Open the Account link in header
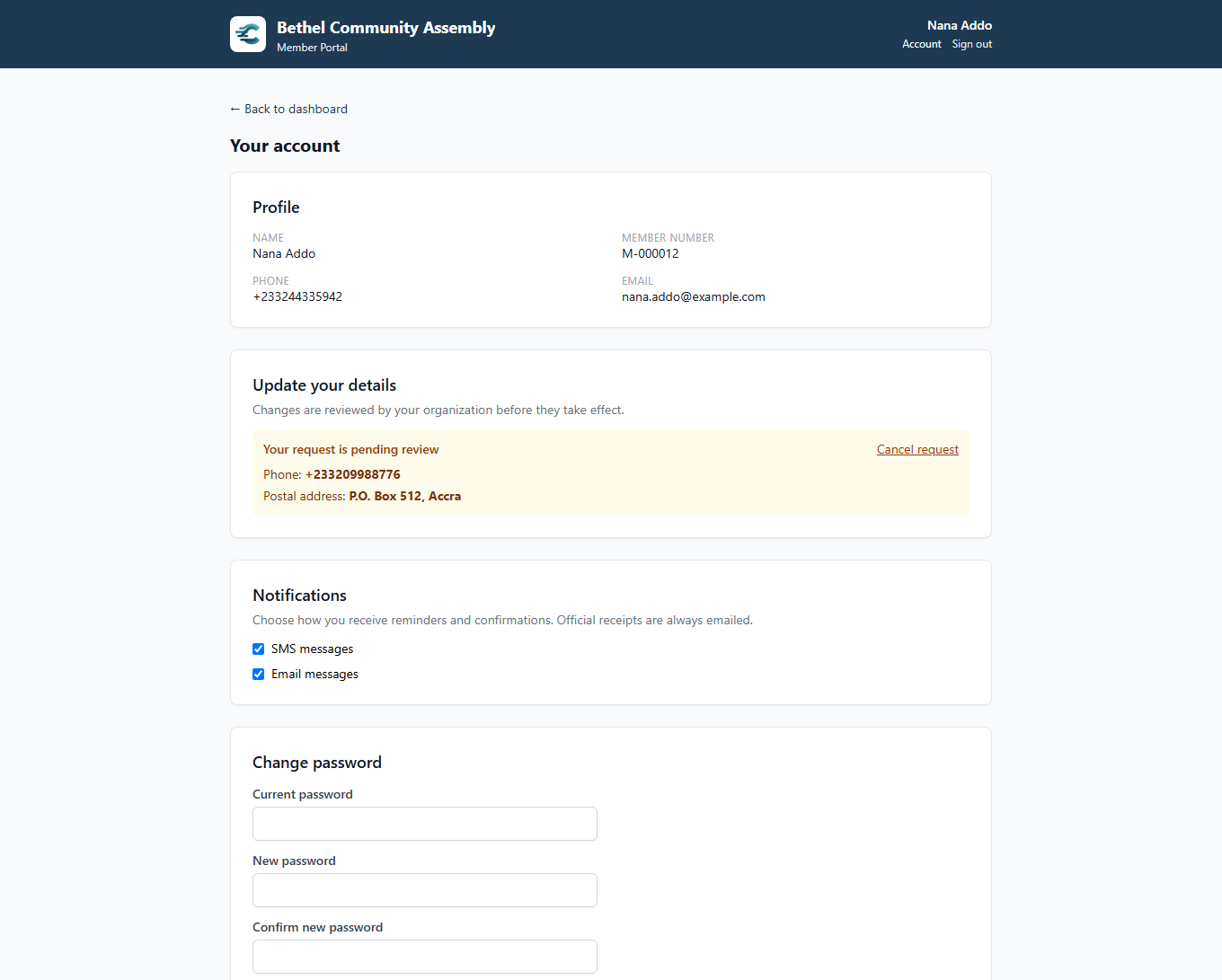This screenshot has width=1222, height=980. point(922,44)
